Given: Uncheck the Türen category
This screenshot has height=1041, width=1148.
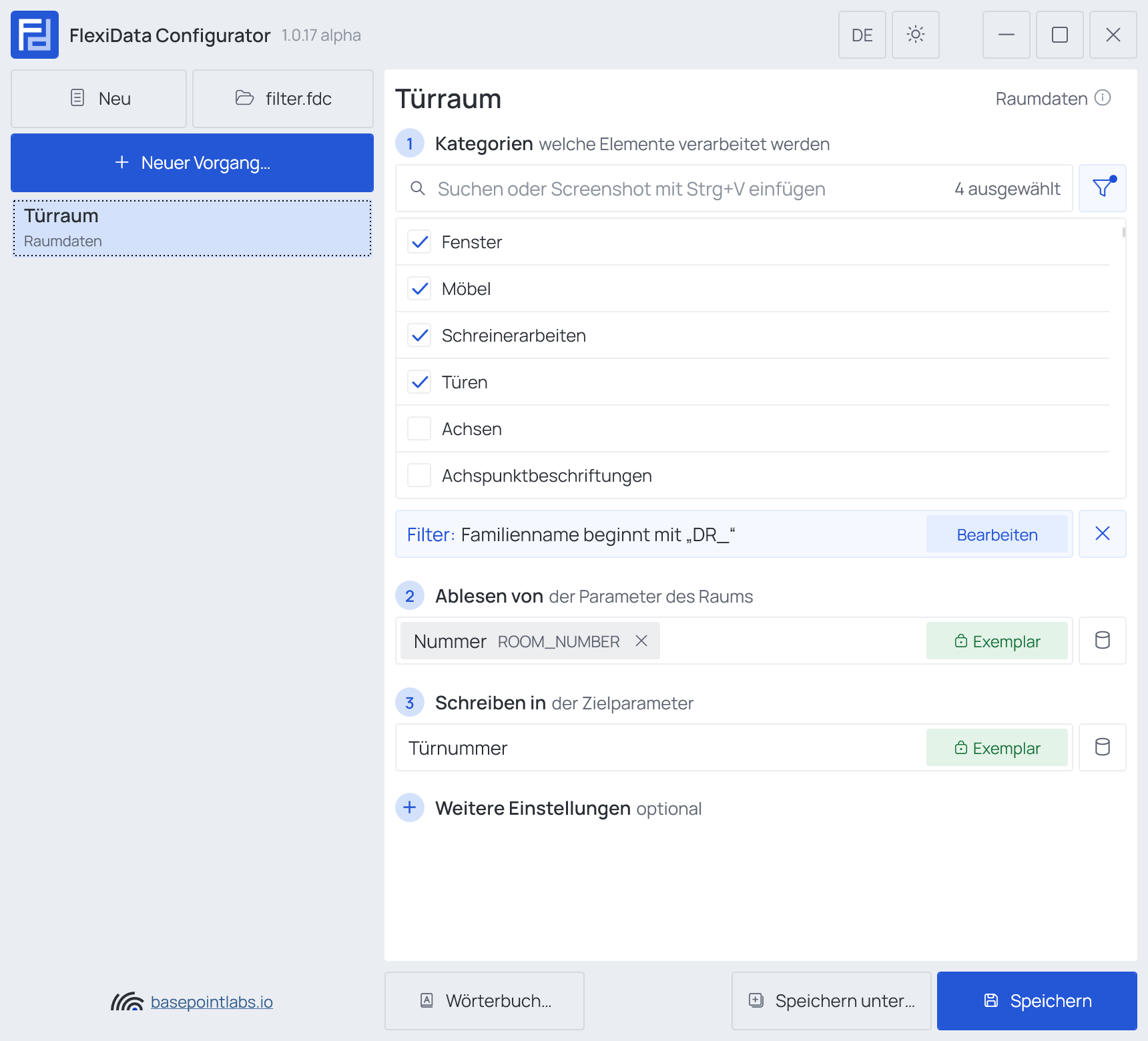Looking at the screenshot, I should [x=419, y=382].
